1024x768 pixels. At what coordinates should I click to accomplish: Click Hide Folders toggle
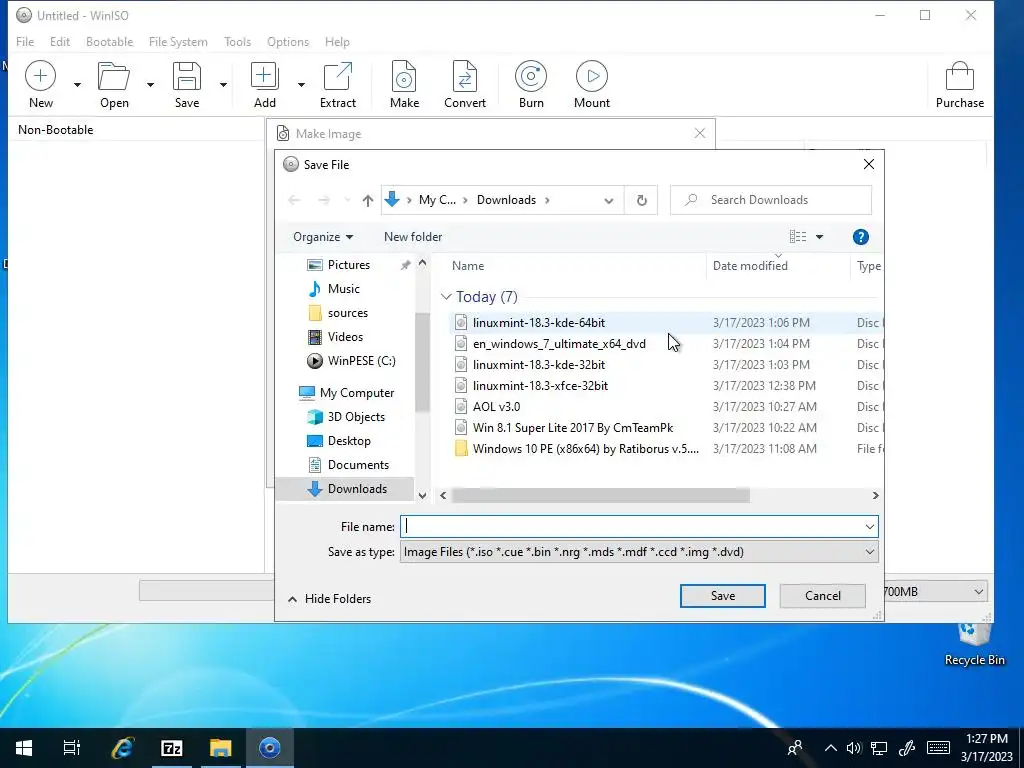point(329,599)
